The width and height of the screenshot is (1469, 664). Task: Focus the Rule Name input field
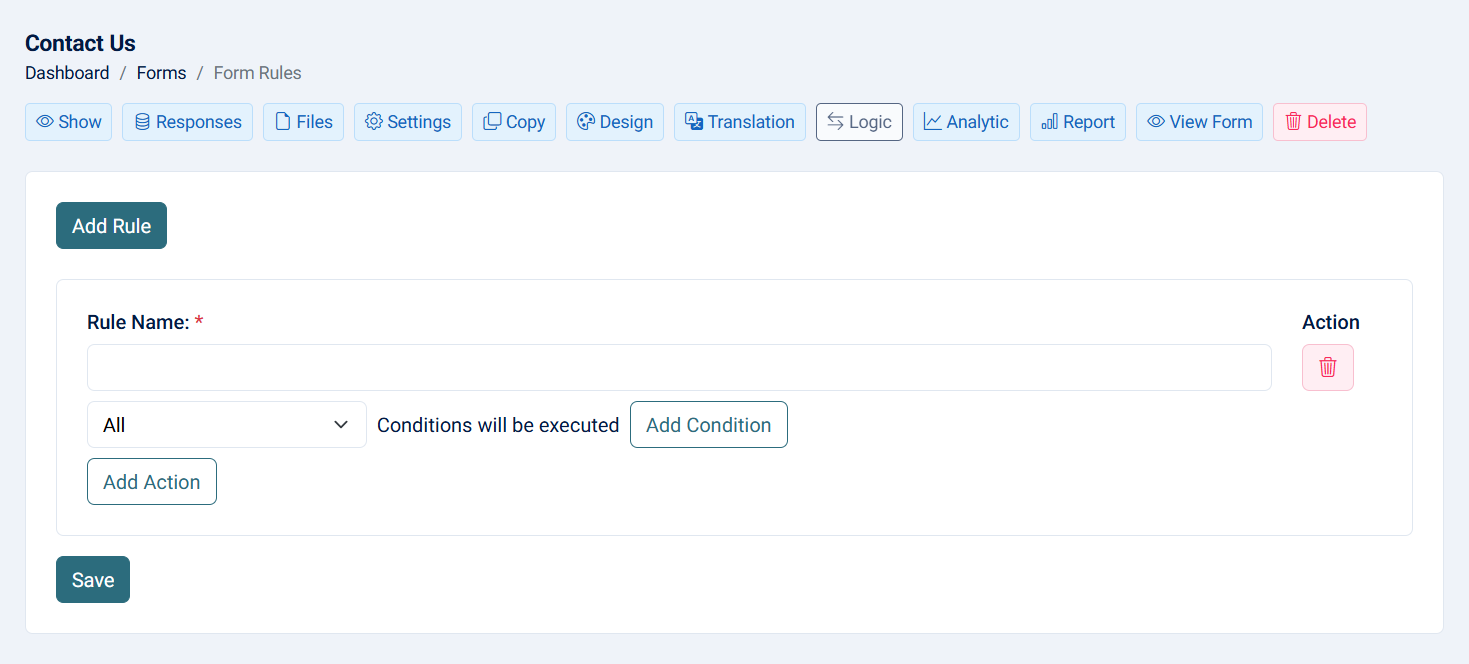click(x=678, y=368)
